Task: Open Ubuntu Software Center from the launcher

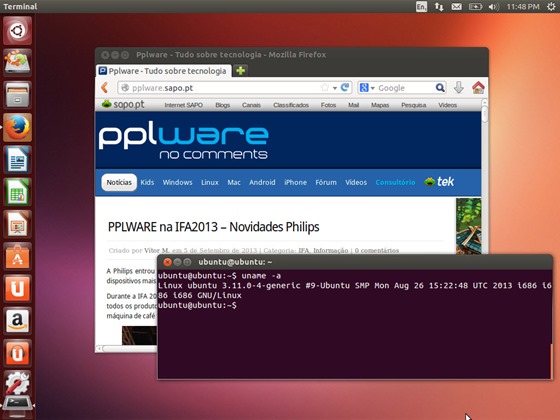Action: (18, 256)
